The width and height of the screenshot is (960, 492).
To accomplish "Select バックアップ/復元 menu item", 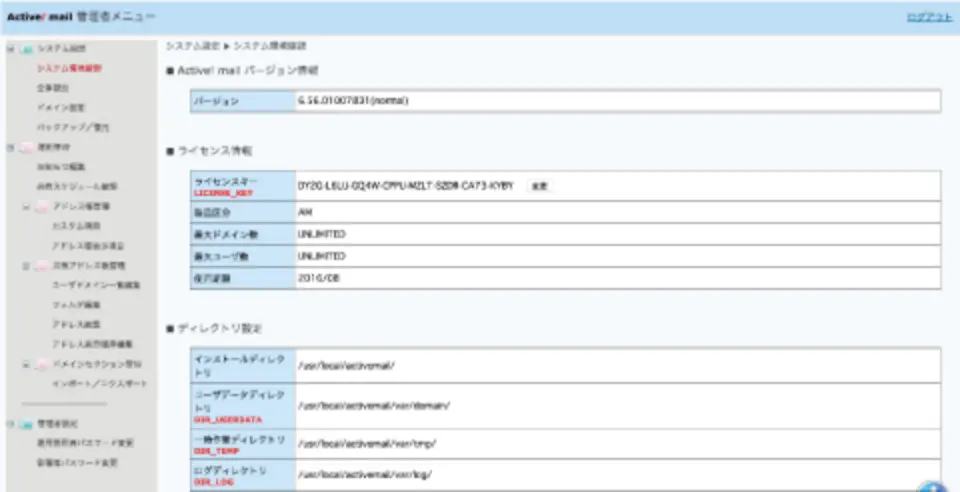I will pos(66,128).
